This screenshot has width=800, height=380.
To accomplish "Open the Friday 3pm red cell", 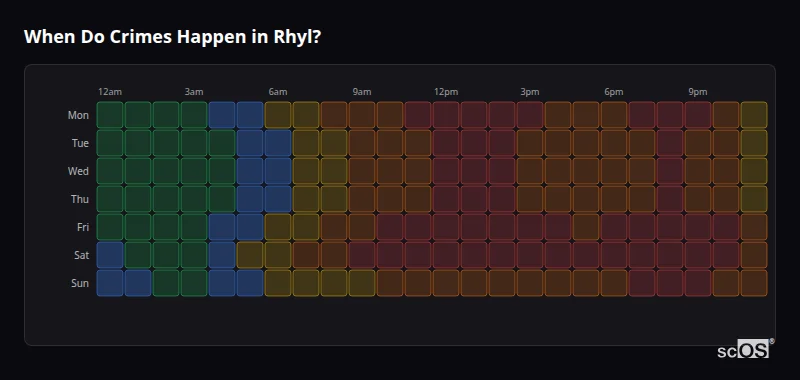I will click(530, 227).
